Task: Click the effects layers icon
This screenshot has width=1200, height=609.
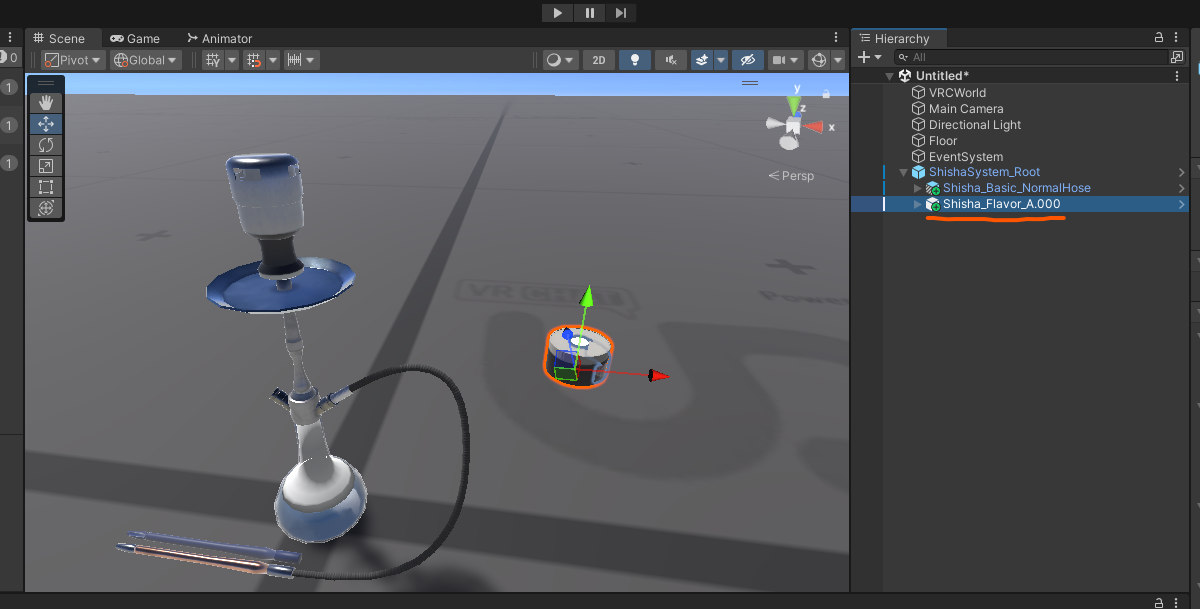Action: pos(702,60)
